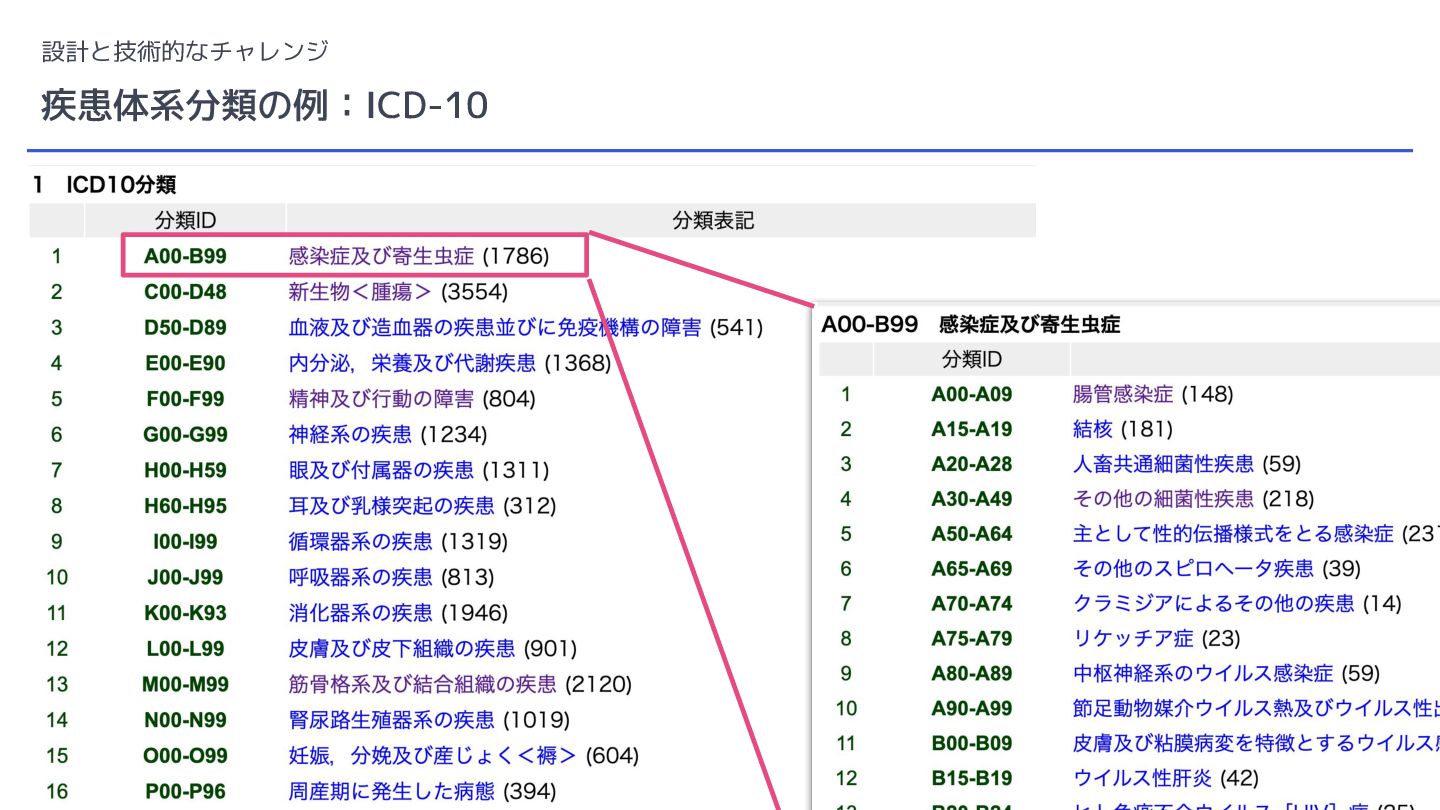1440x810 pixels.
Task: Select sub-classification ID B00-B09
Action: [x=971, y=743]
